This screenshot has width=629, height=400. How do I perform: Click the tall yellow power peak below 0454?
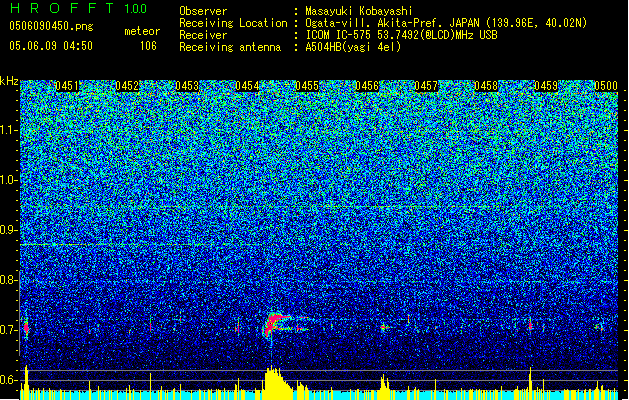[277, 381]
